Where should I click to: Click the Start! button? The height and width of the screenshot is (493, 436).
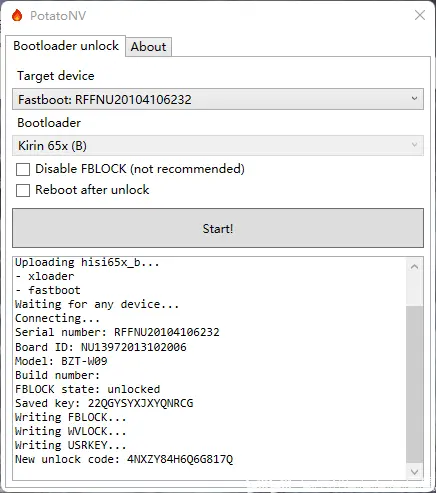point(218,228)
